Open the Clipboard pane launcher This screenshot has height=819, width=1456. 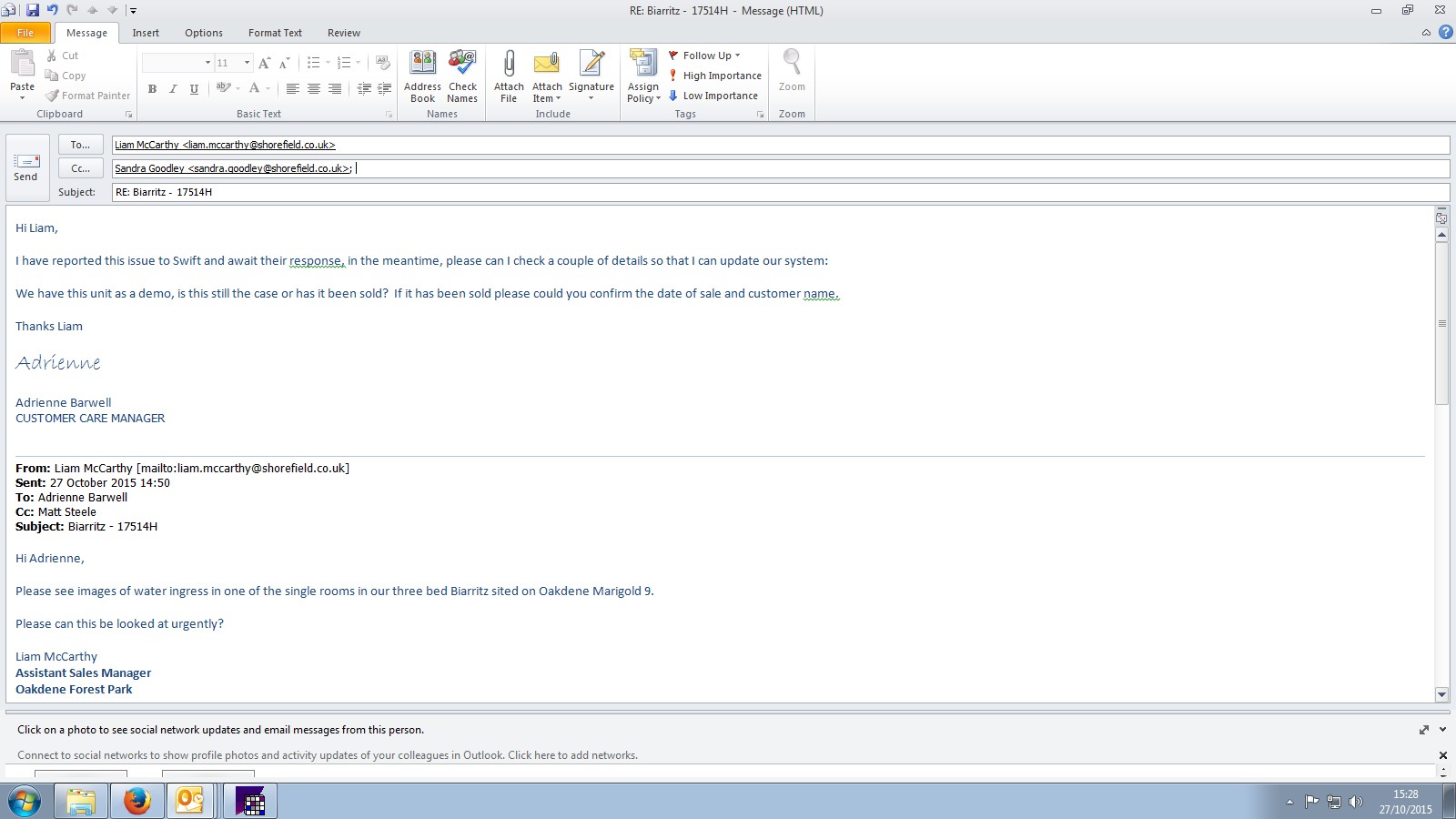pyautogui.click(x=128, y=115)
